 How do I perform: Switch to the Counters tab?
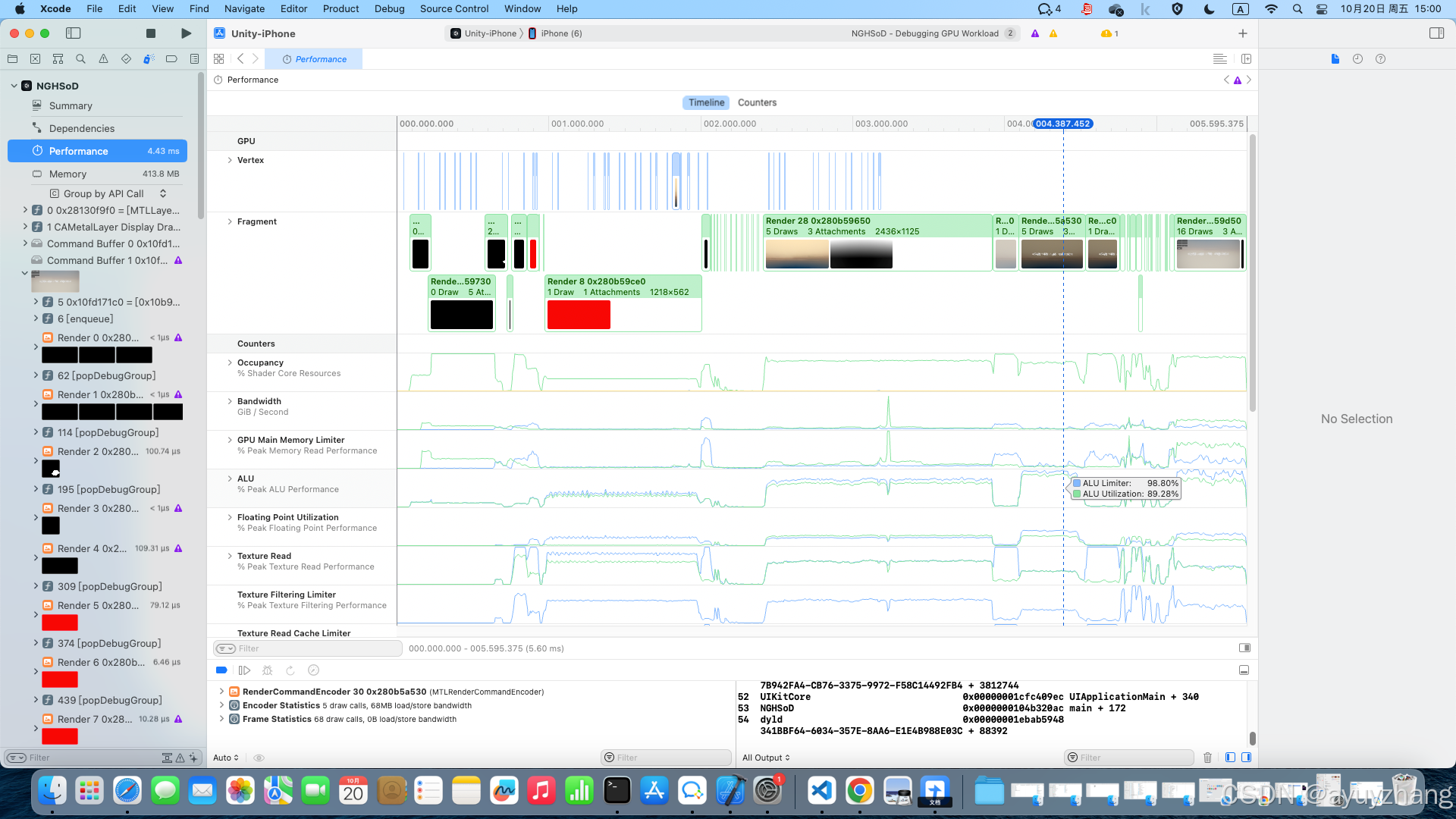coord(757,102)
